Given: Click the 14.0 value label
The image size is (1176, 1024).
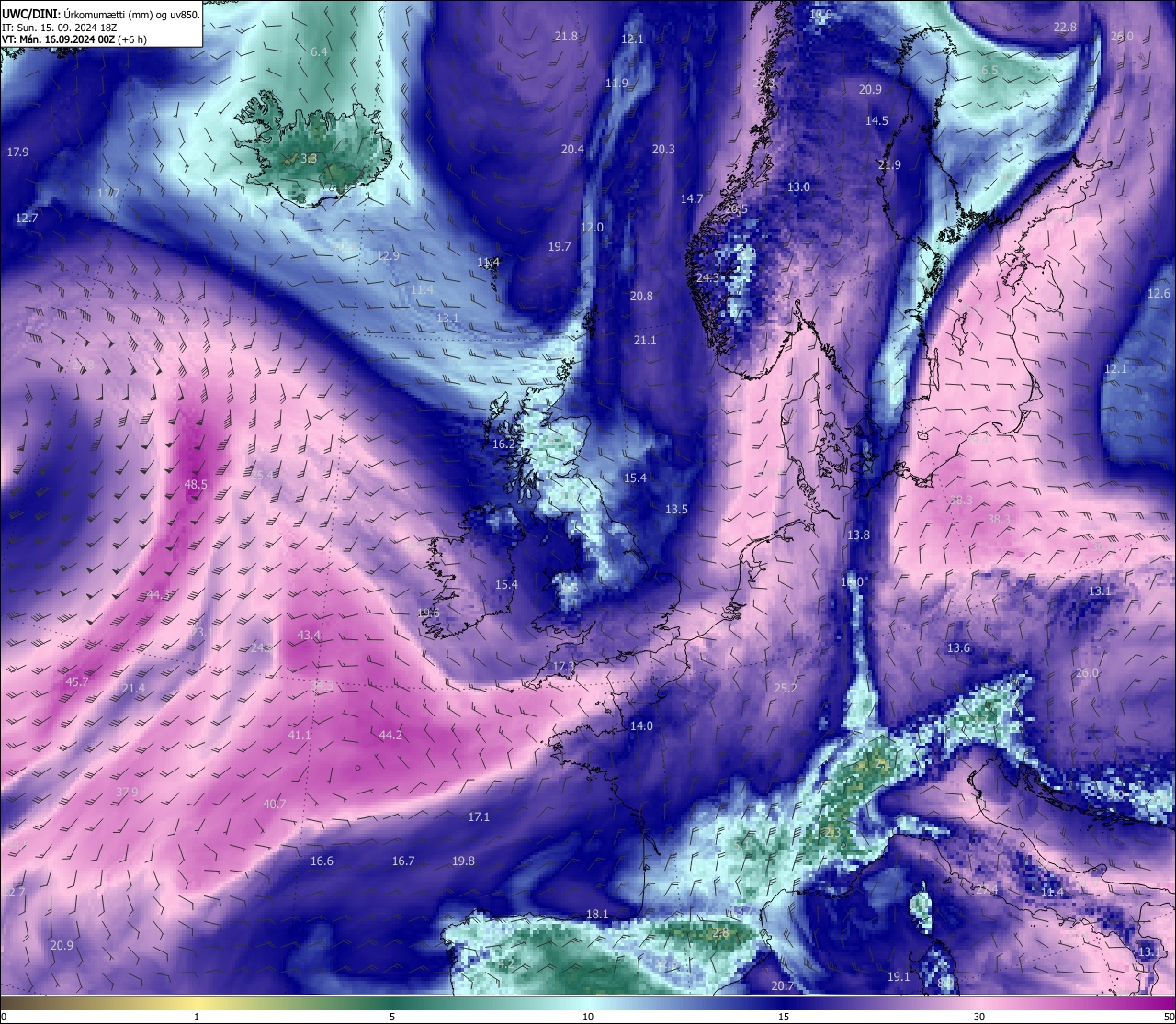Looking at the screenshot, I should pos(641,726).
